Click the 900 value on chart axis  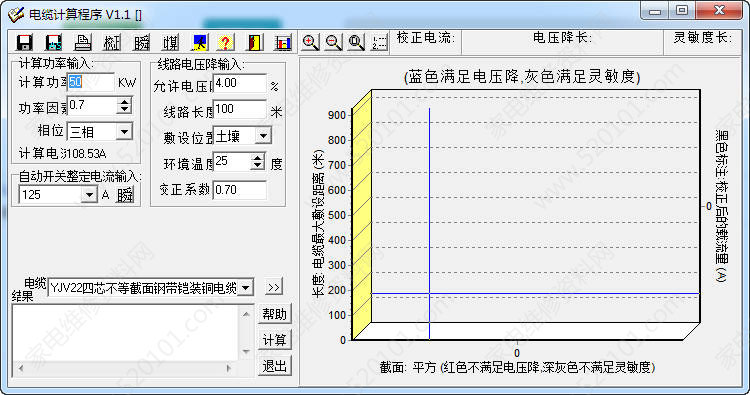point(337,115)
